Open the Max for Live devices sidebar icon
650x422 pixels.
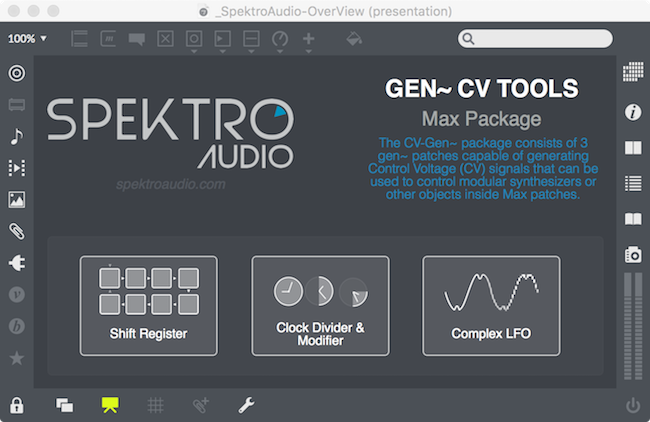click(x=17, y=104)
